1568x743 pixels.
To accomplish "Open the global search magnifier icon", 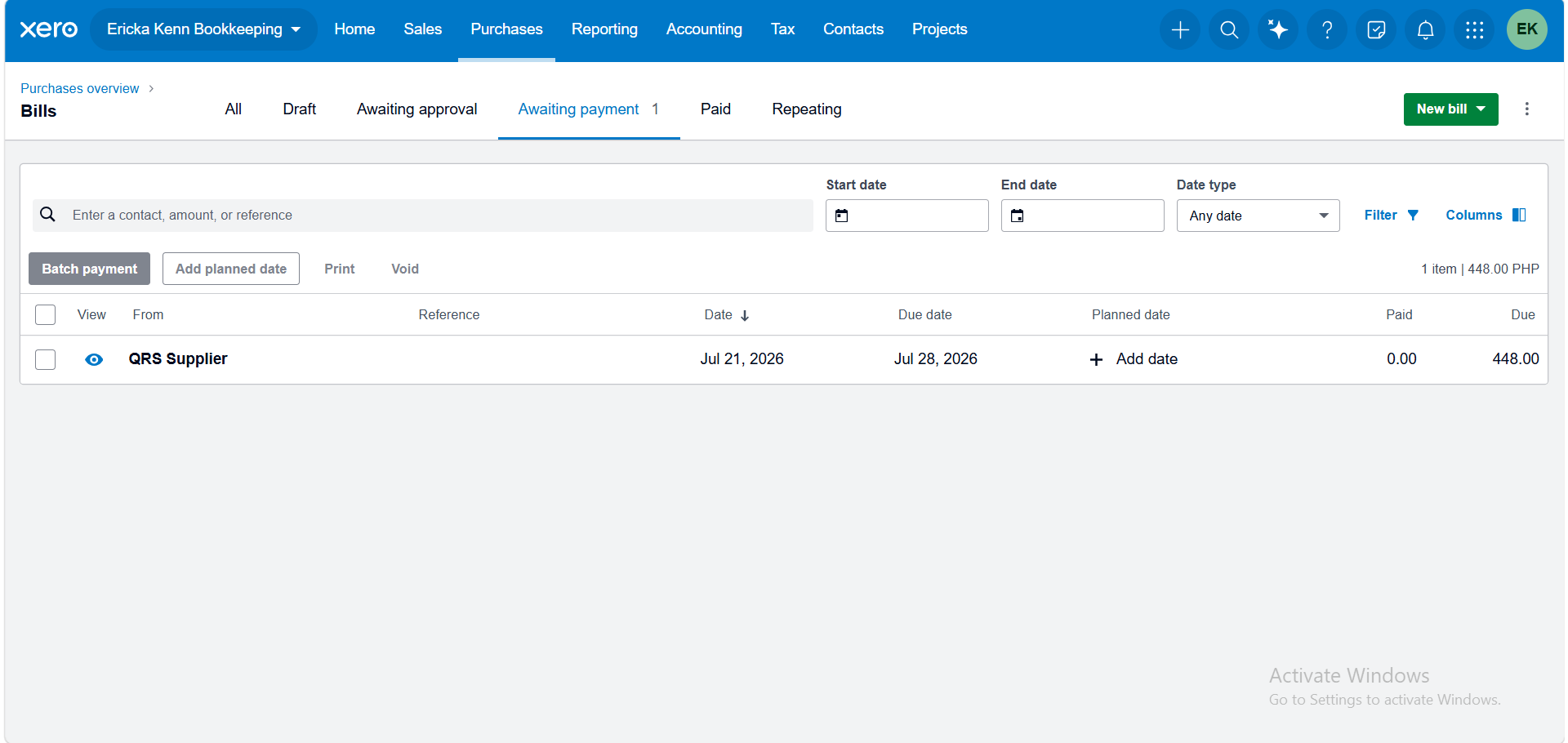I will click(1229, 30).
